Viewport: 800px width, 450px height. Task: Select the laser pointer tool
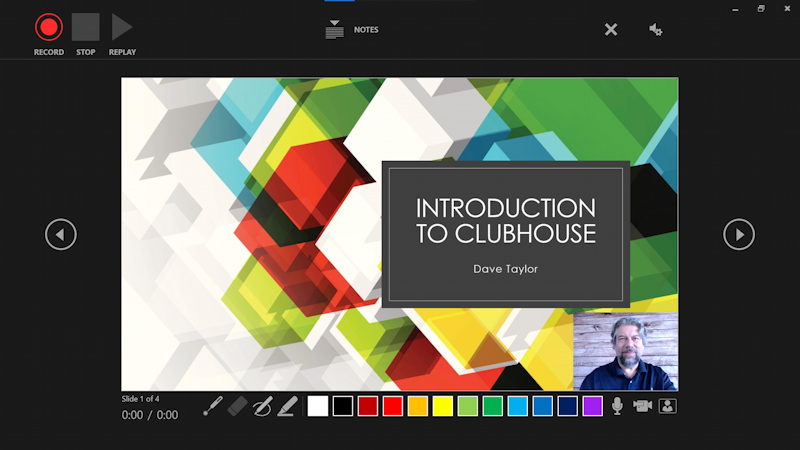click(212, 406)
